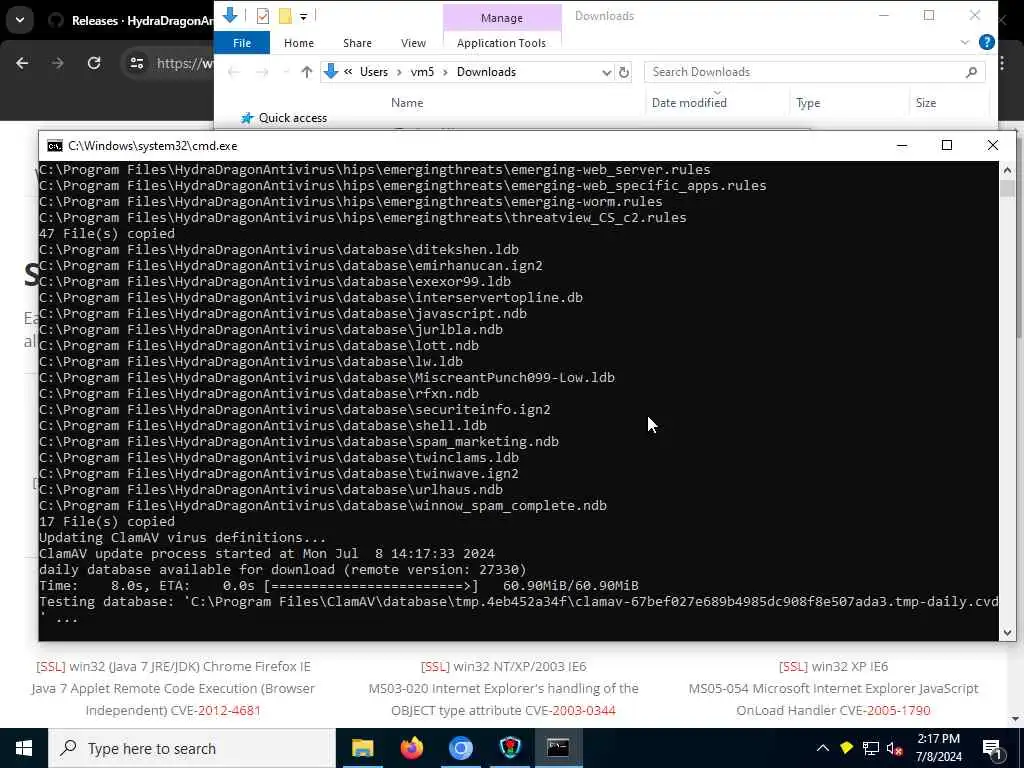Click the 2003-0344 CVE link
Image resolution: width=1024 pixels, height=768 pixels.
click(x=584, y=711)
